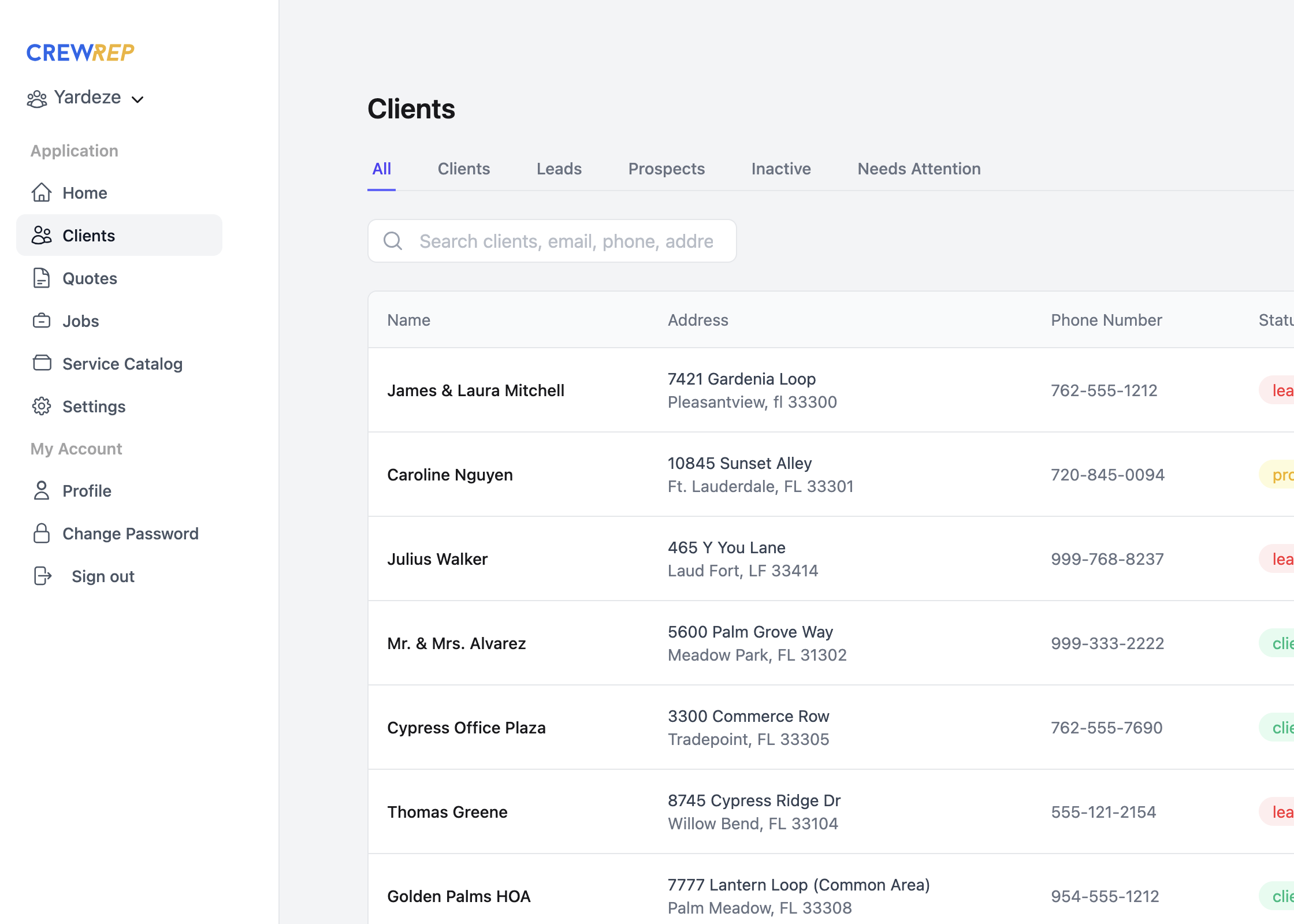Open the Needs Attention tab
Image resolution: width=1294 pixels, height=924 pixels.
(919, 169)
